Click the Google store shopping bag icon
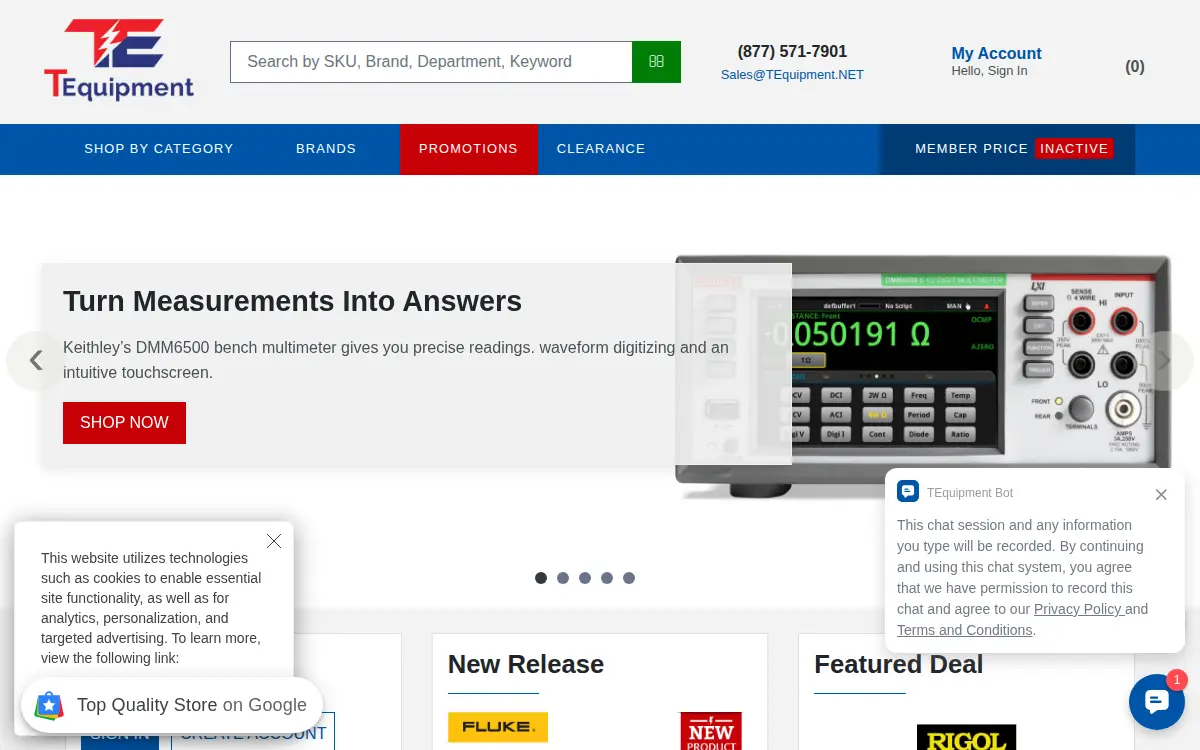Image resolution: width=1200 pixels, height=750 pixels. click(49, 705)
